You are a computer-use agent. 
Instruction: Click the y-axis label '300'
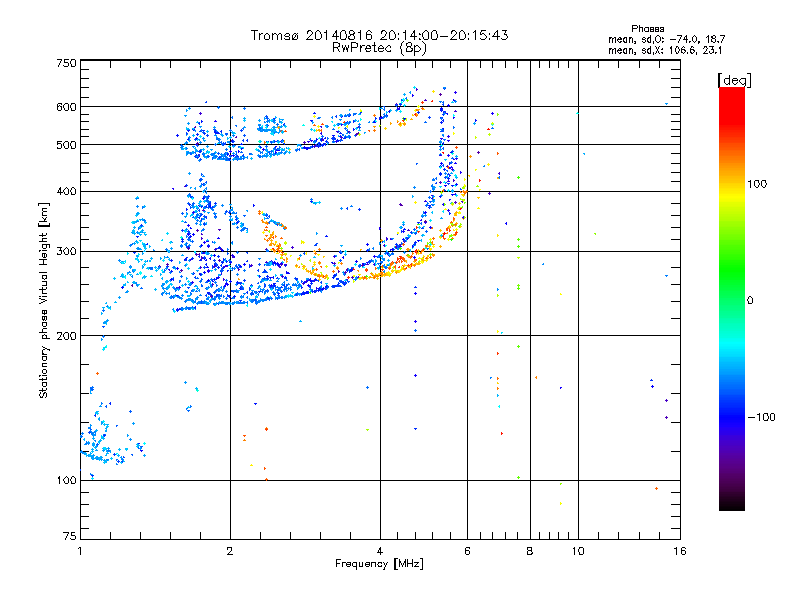66,252
